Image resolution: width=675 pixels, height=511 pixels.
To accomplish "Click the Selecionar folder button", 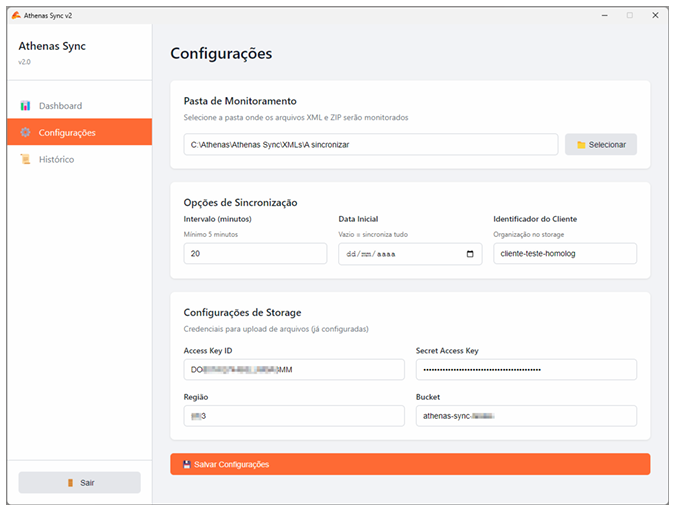I will point(601,145).
